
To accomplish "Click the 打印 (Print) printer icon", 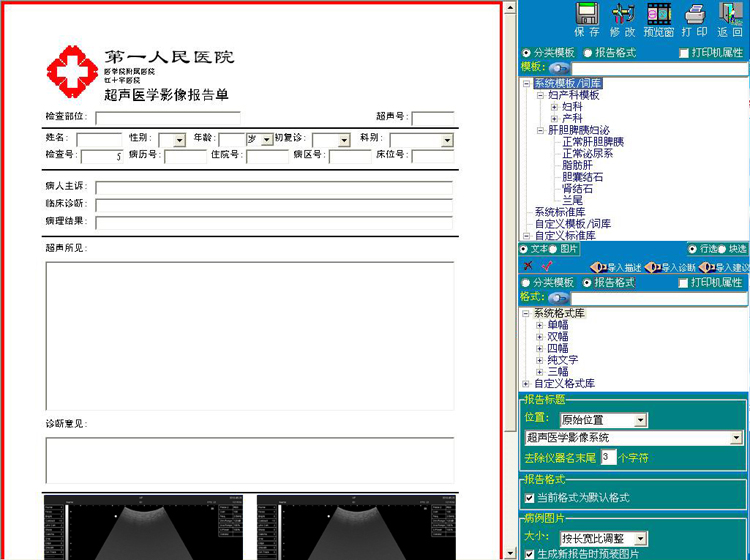I will (x=695, y=14).
